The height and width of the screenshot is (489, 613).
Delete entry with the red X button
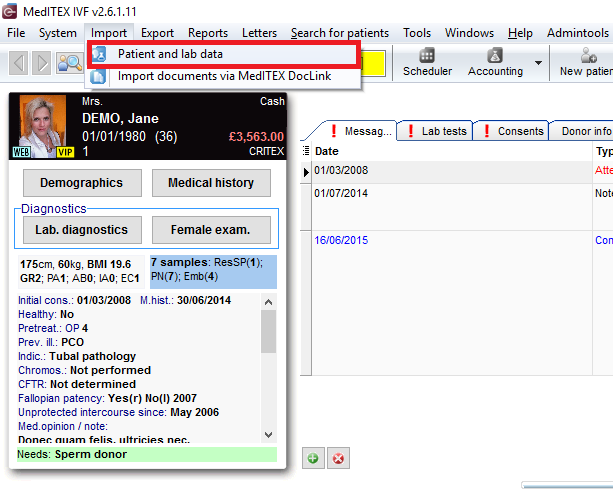[338, 458]
